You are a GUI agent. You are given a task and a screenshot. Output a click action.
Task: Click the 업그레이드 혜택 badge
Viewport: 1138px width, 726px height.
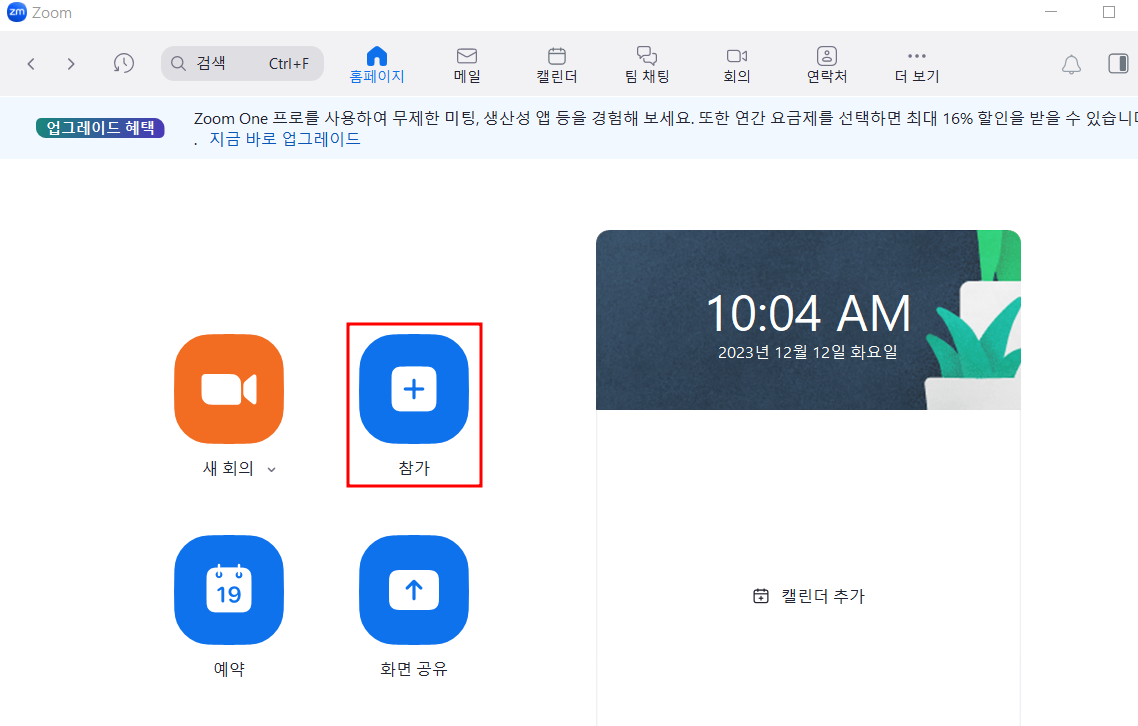[100, 128]
